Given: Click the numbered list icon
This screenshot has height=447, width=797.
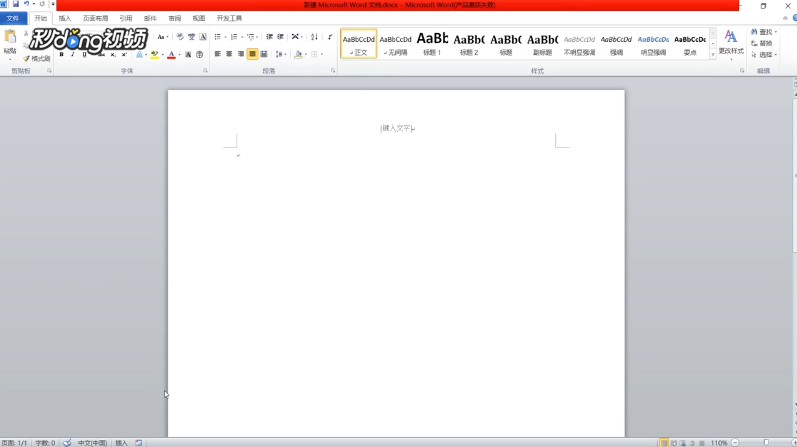Looking at the screenshot, I should (234, 37).
